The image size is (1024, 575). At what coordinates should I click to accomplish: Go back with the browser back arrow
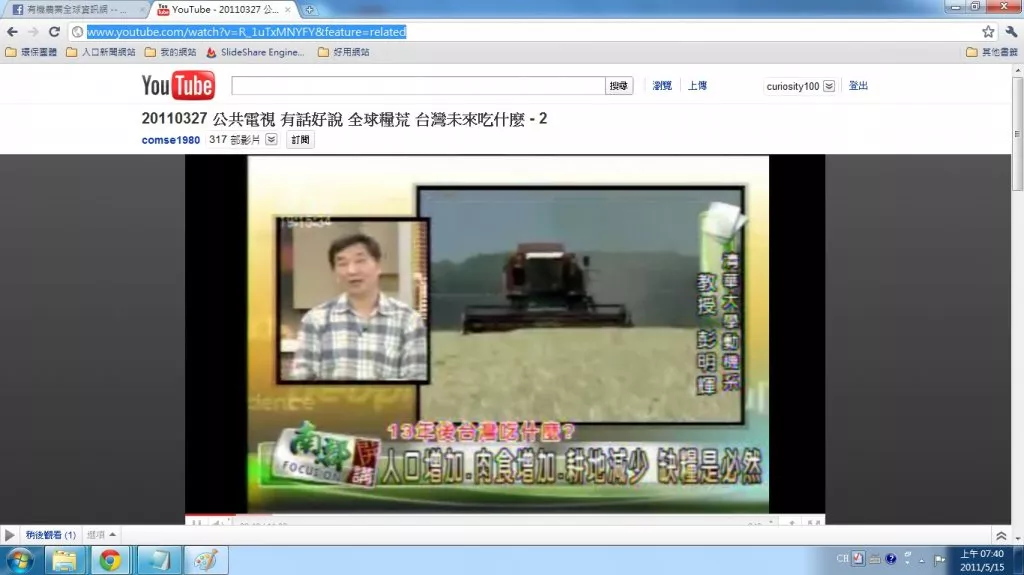tap(12, 32)
